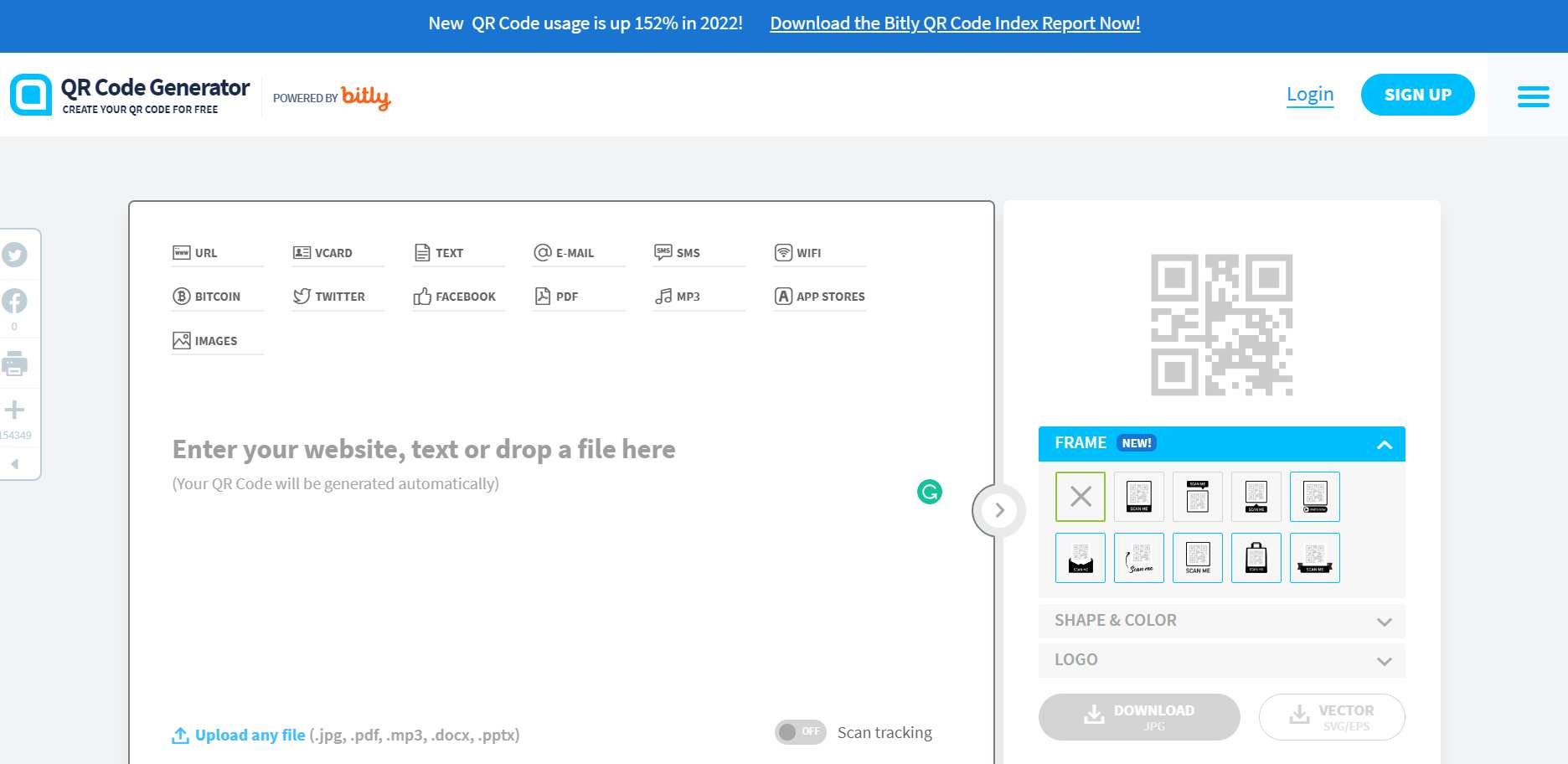Open the Login page
1568x764 pixels.
tap(1310, 94)
